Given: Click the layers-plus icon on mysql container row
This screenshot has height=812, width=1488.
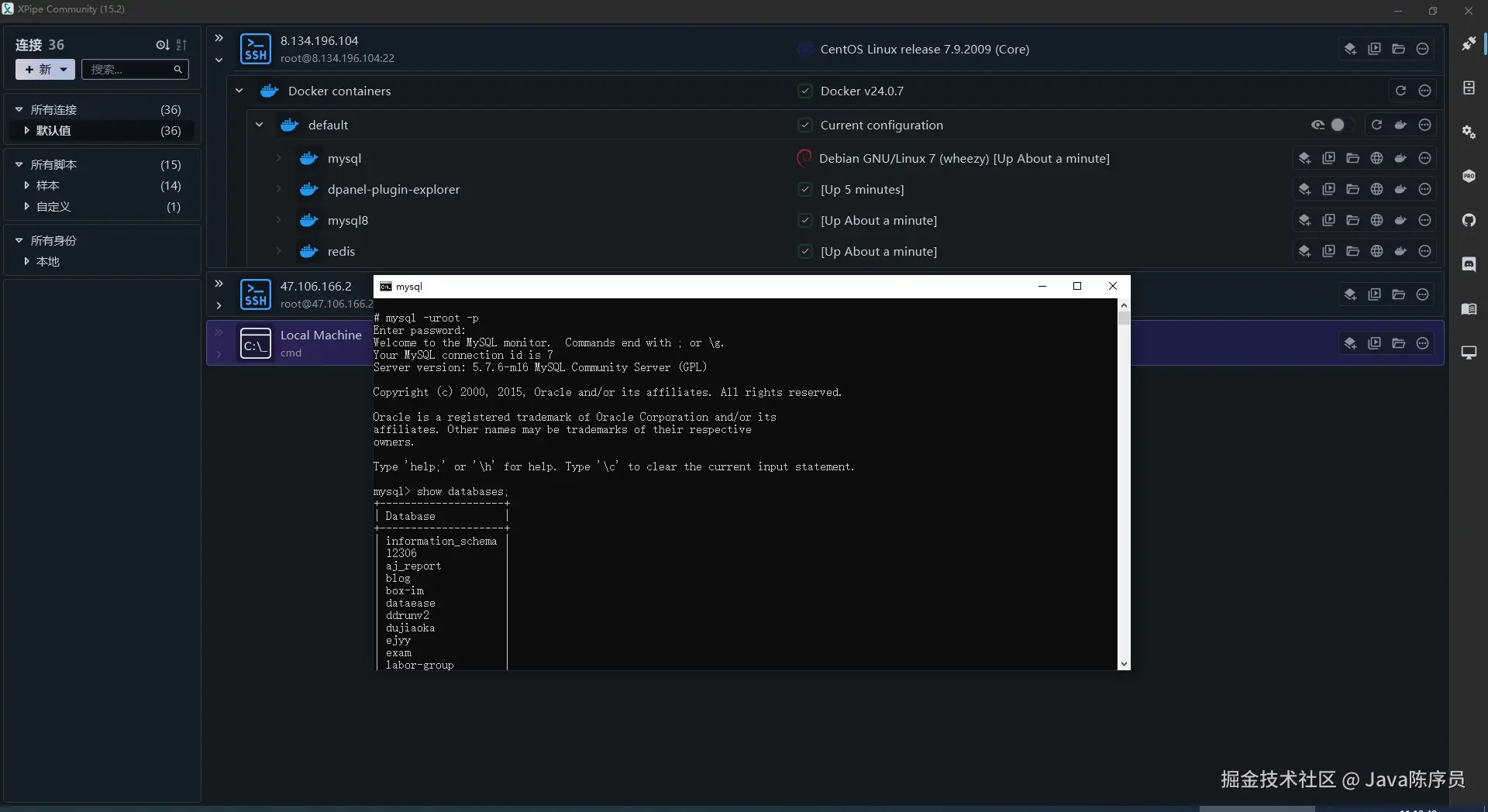Looking at the screenshot, I should coord(1304,158).
